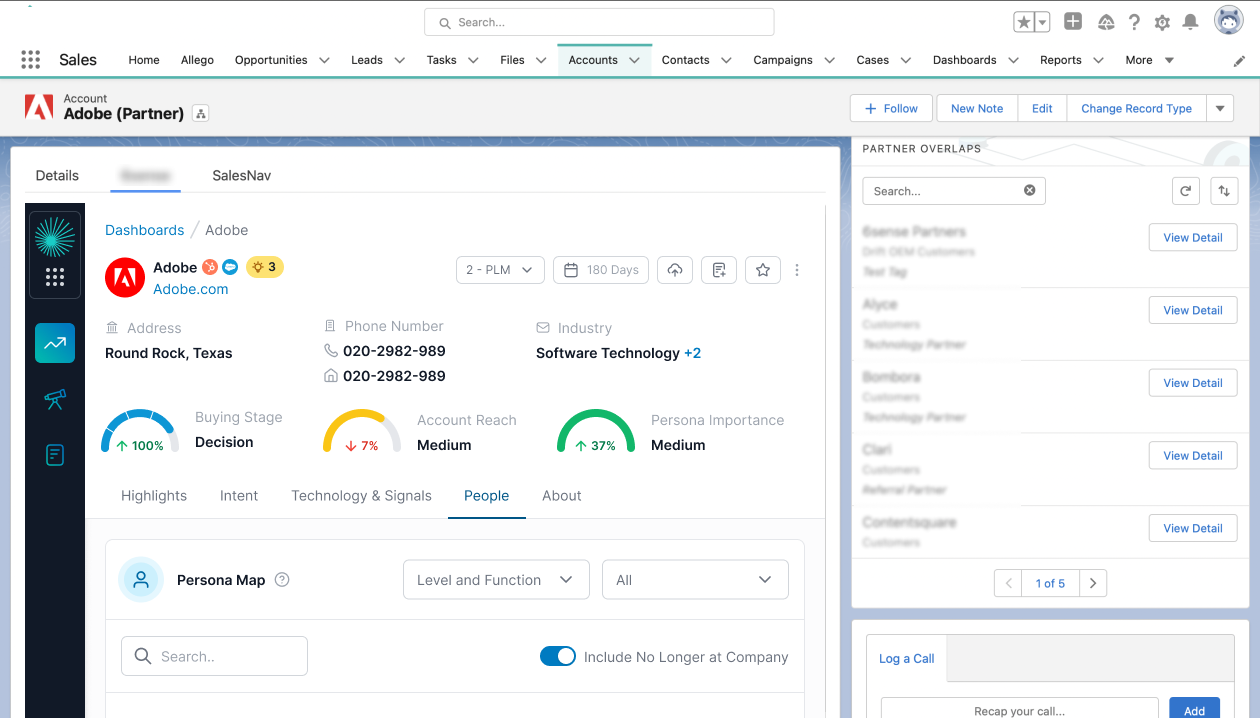Switch to the Details tab
The image size is (1260, 718).
click(x=57, y=175)
